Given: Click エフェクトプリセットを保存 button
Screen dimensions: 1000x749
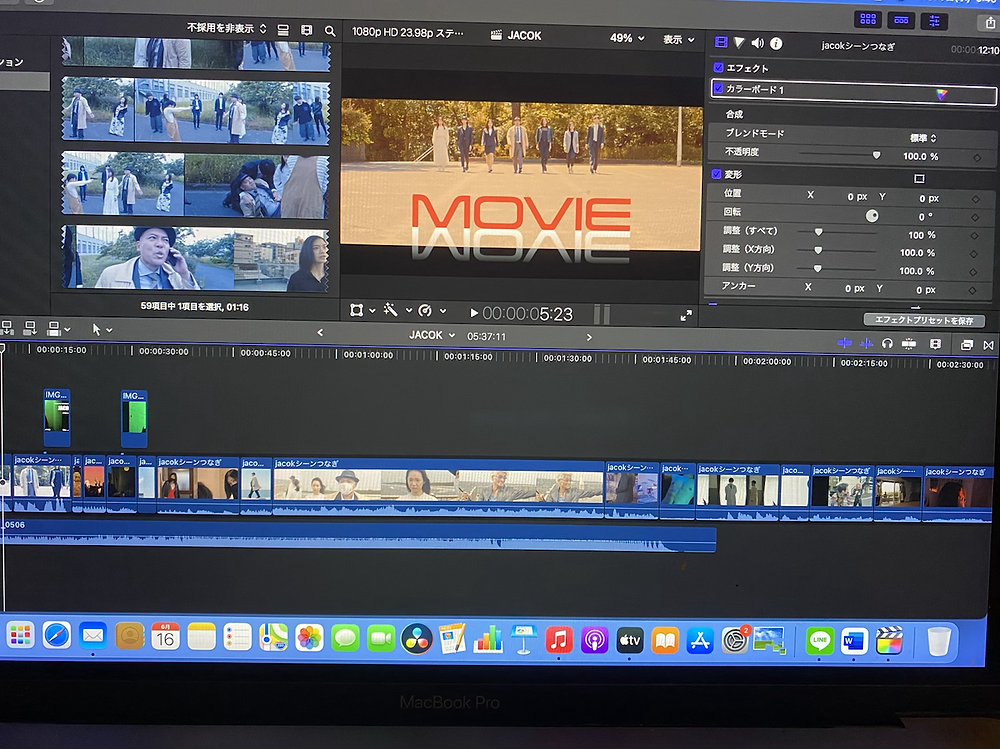Looking at the screenshot, I should [x=923, y=320].
